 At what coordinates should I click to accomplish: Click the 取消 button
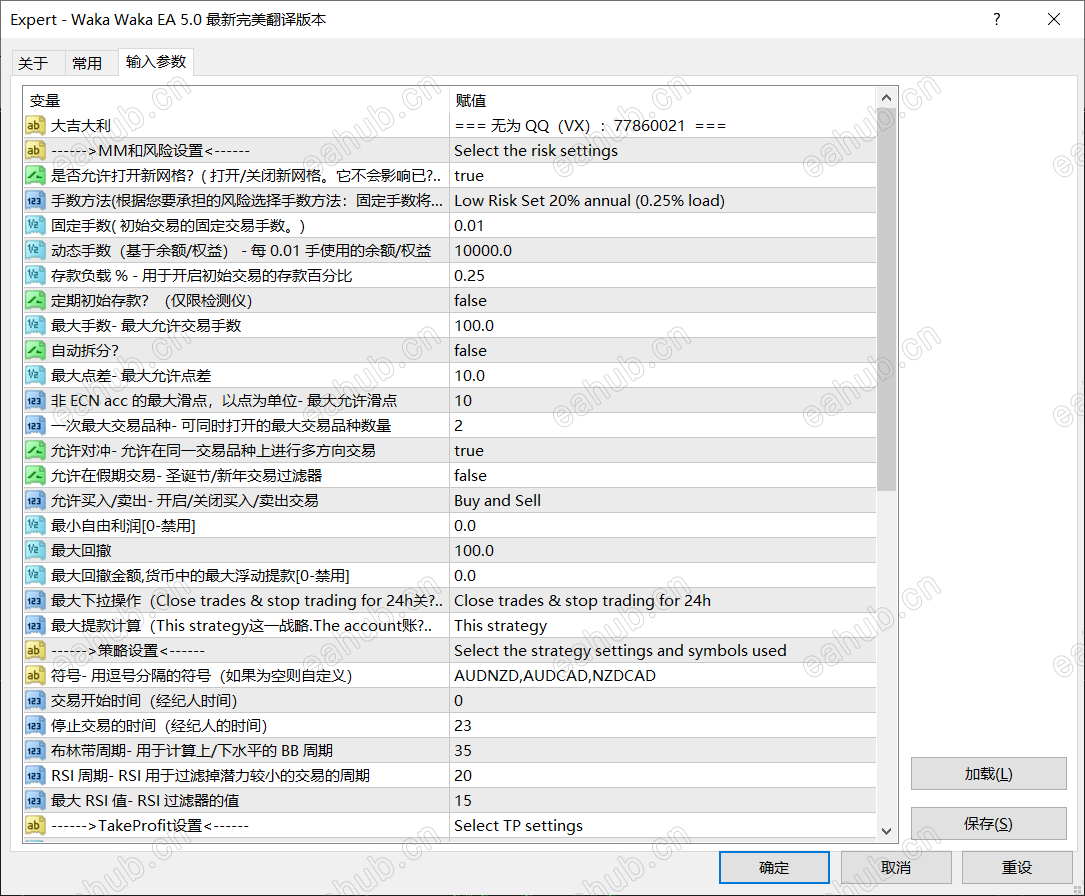[x=896, y=868]
